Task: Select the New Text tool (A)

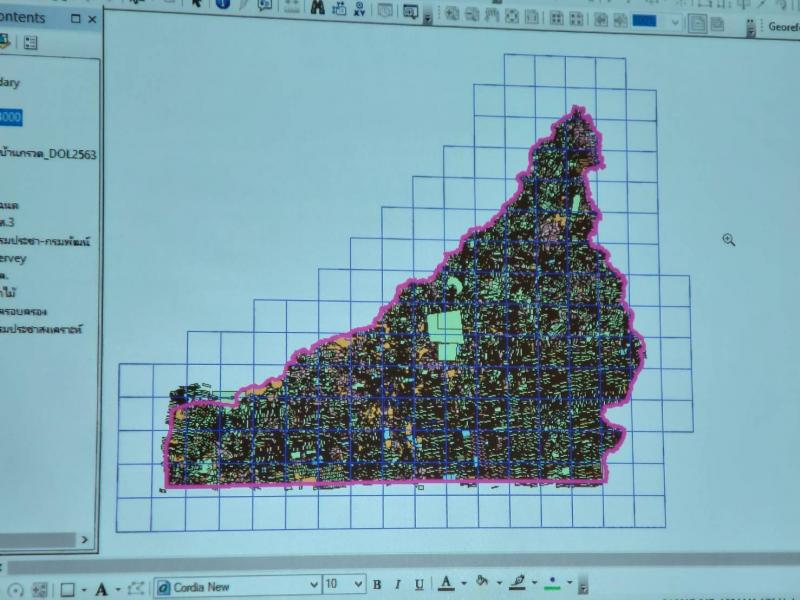Action: (102, 590)
